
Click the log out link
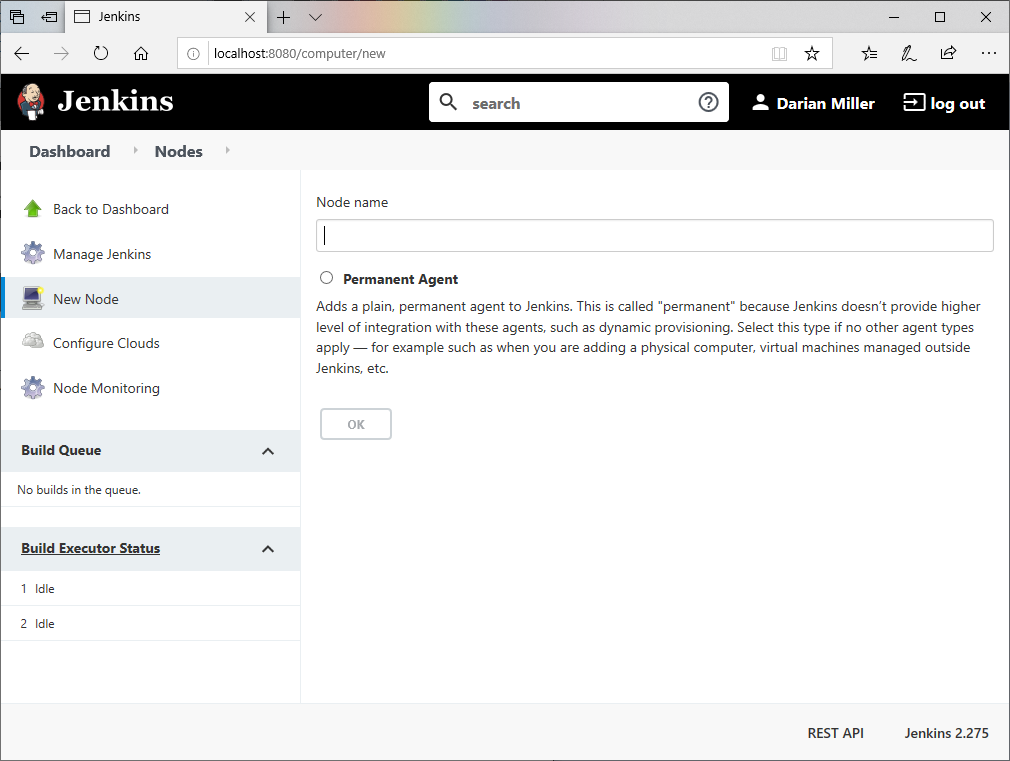click(x=944, y=103)
